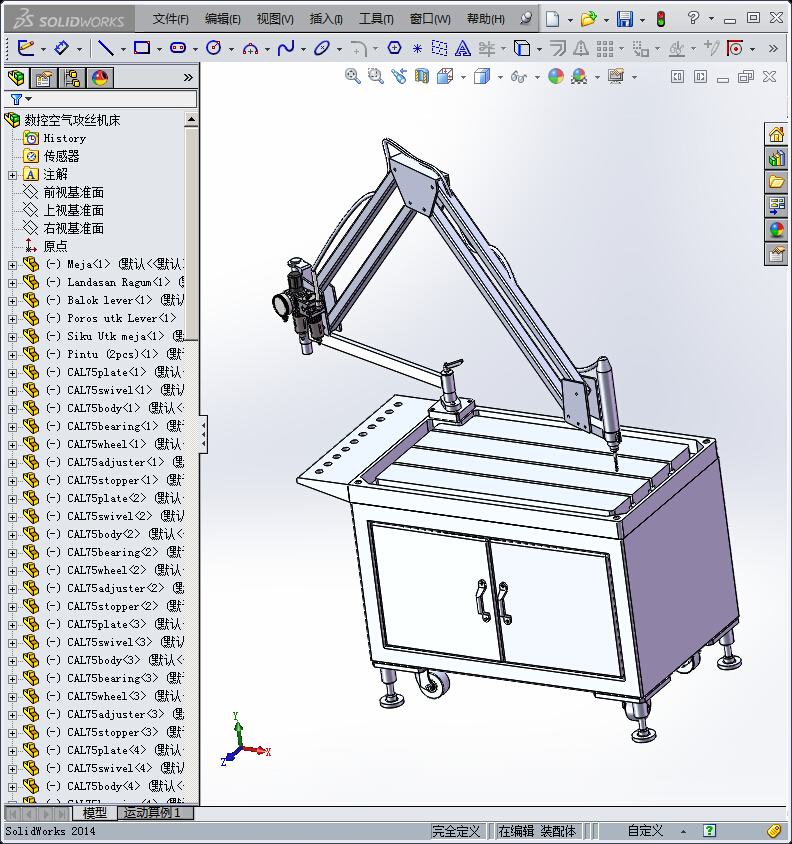Select the Arc sketch tool
Image resolution: width=792 pixels, height=844 pixels.
pyautogui.click(x=250, y=48)
